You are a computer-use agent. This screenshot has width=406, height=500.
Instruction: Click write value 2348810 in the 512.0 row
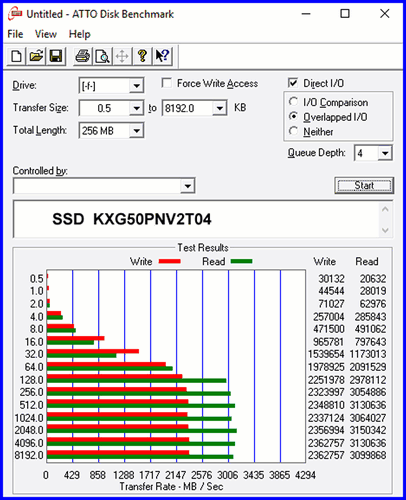pyautogui.click(x=326, y=405)
